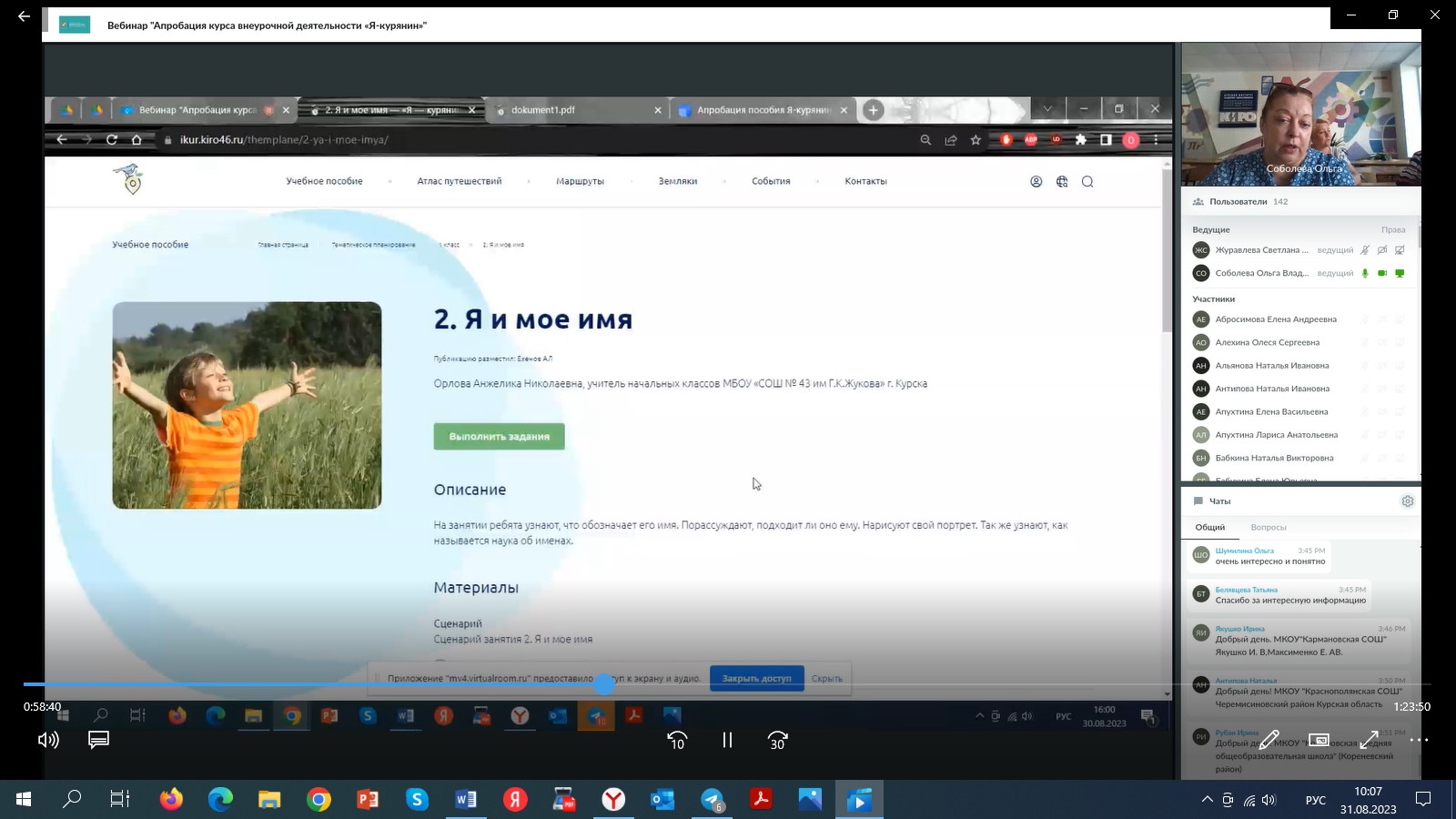1456x819 pixels.
Task: Enter full screen mode in the player
Action: 1369,740
